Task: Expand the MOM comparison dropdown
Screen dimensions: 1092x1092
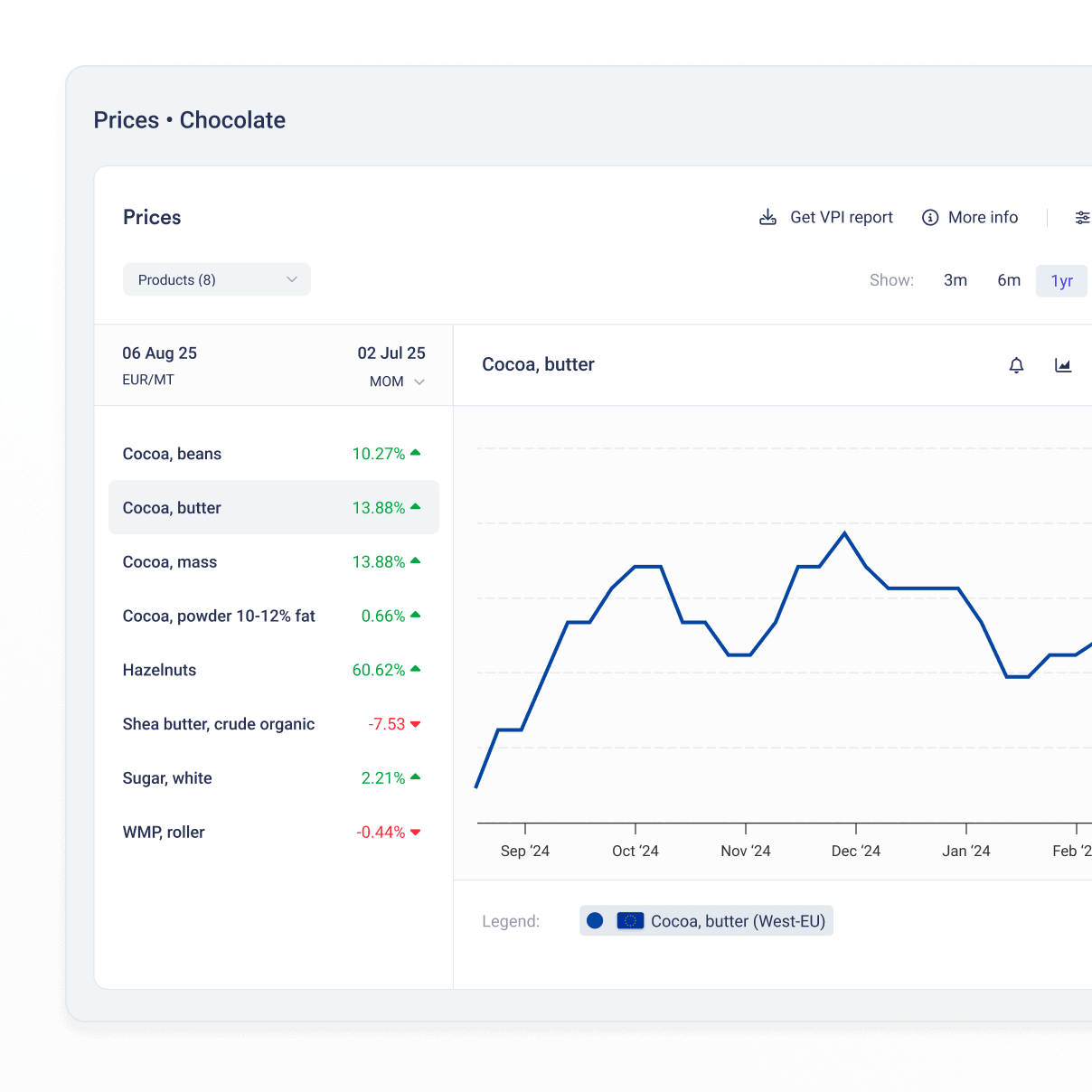Action: click(x=397, y=381)
